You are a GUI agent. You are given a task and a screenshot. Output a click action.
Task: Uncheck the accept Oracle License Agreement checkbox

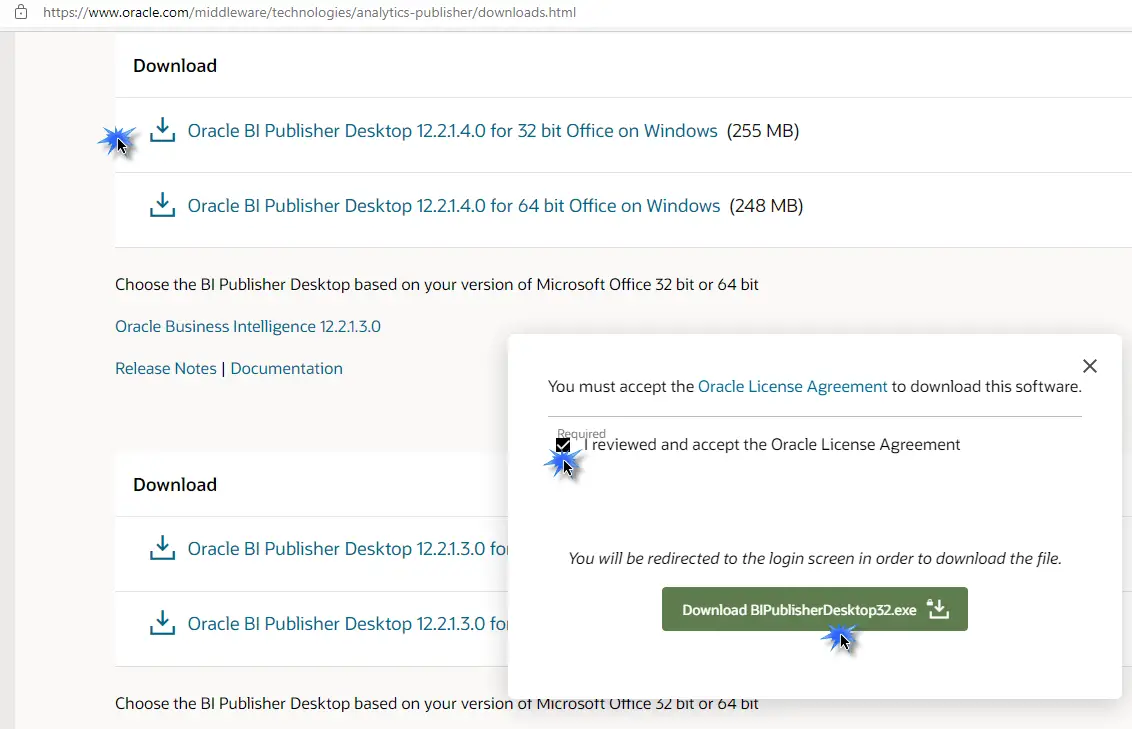(x=563, y=445)
